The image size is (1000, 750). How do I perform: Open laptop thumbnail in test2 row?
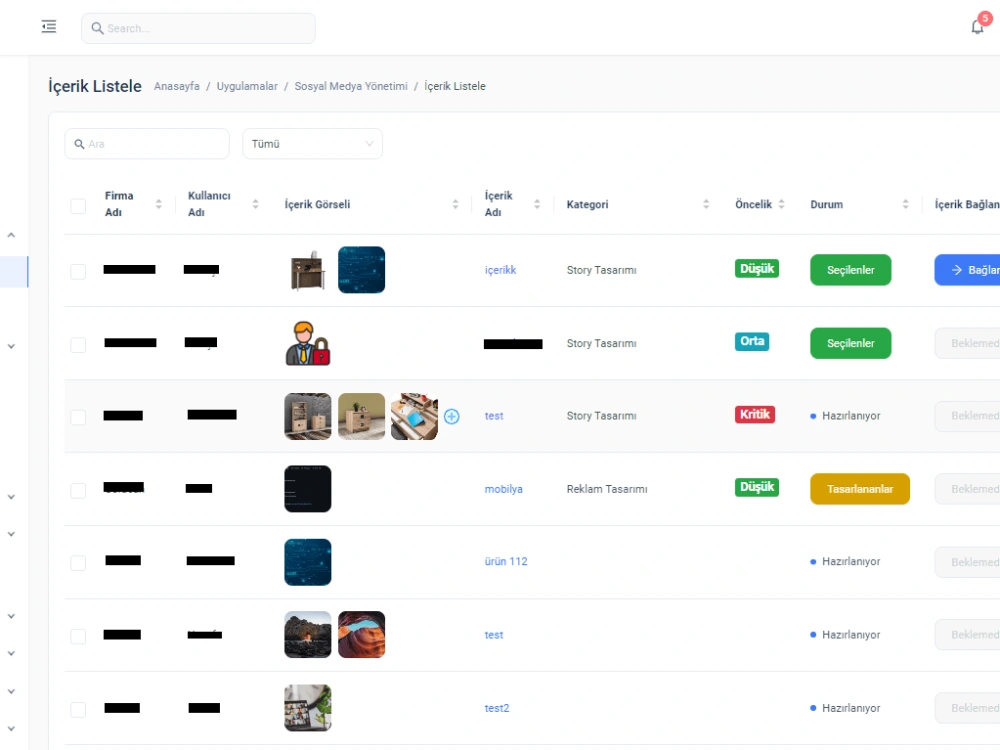point(308,708)
